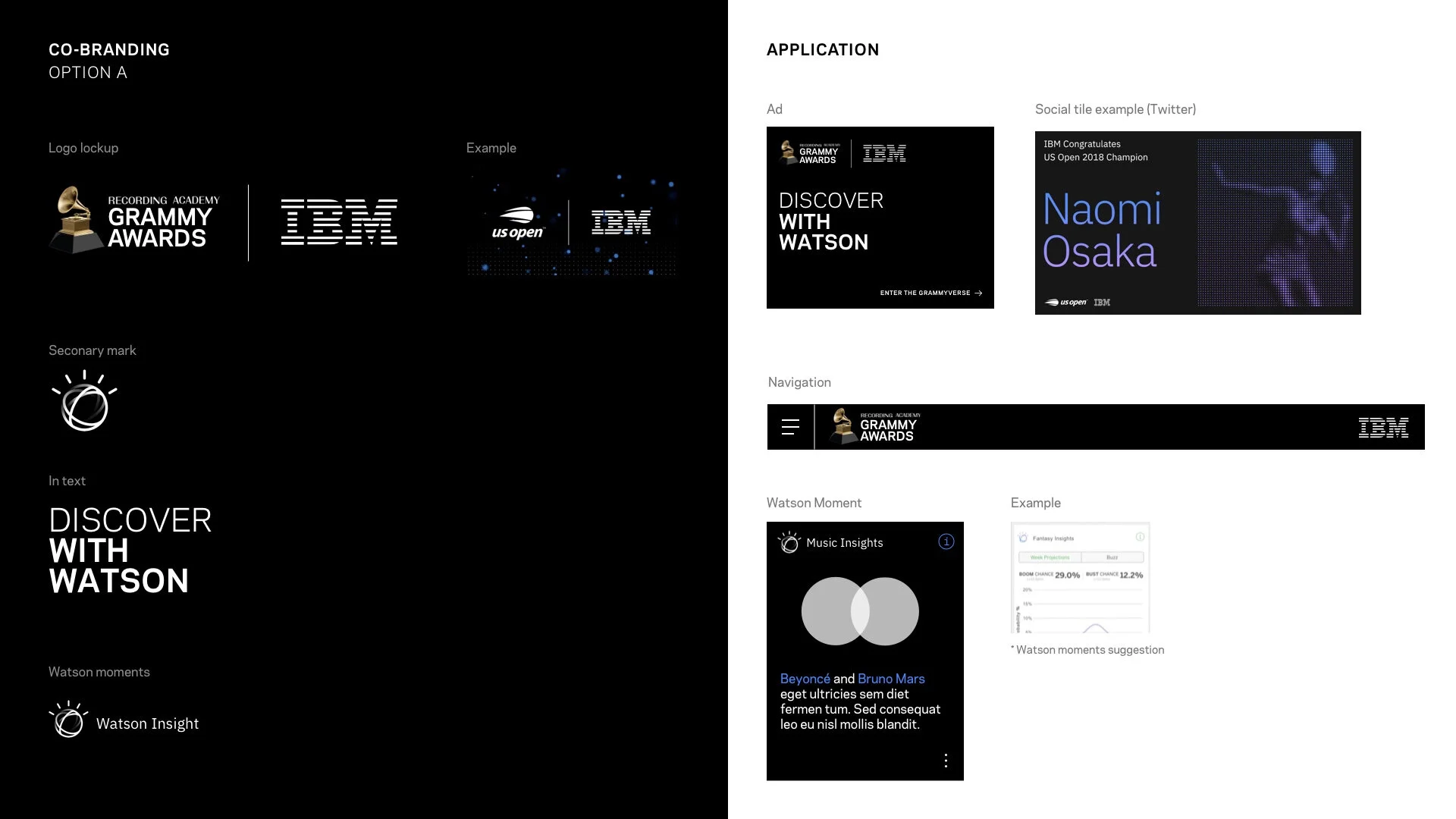This screenshot has height=819, width=1456.
Task: Click the US Open IBM example banner
Action: tap(571, 224)
